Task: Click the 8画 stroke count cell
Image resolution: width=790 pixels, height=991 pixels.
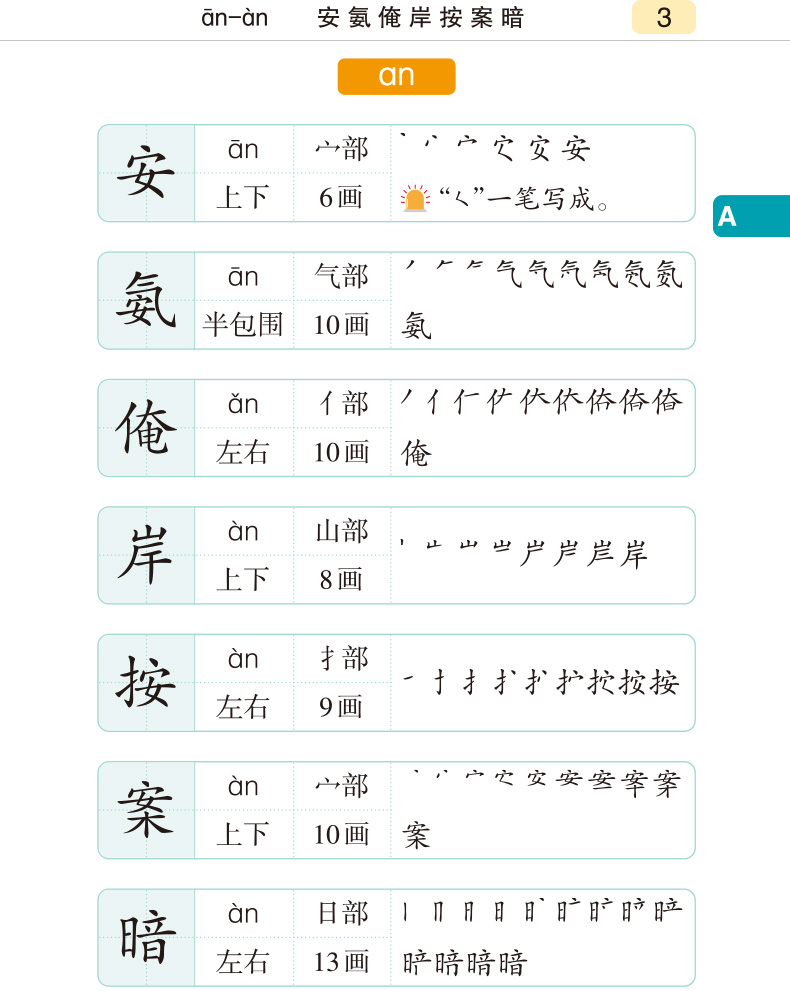Action: (x=342, y=579)
